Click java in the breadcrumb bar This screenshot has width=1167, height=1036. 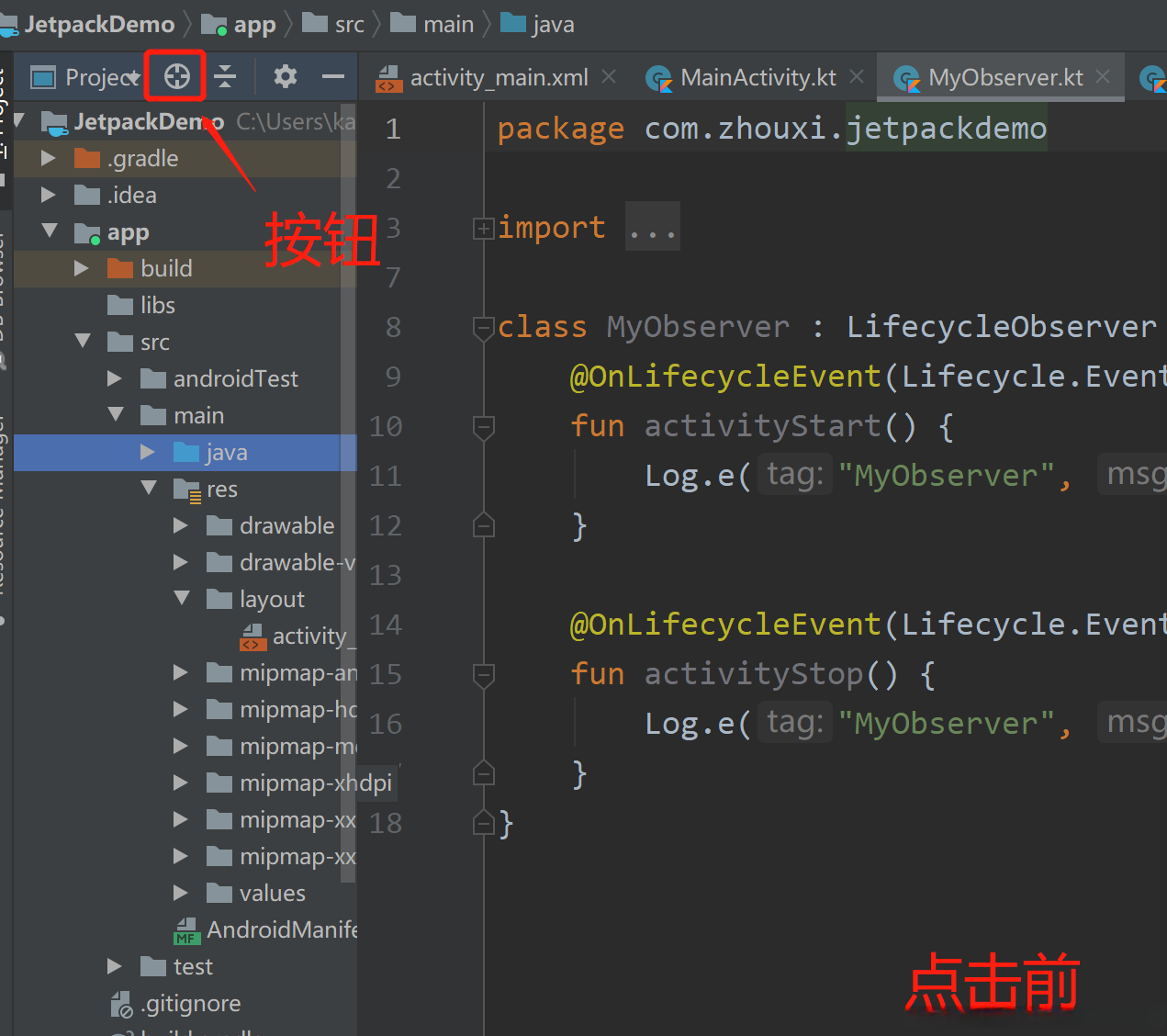pos(538,25)
